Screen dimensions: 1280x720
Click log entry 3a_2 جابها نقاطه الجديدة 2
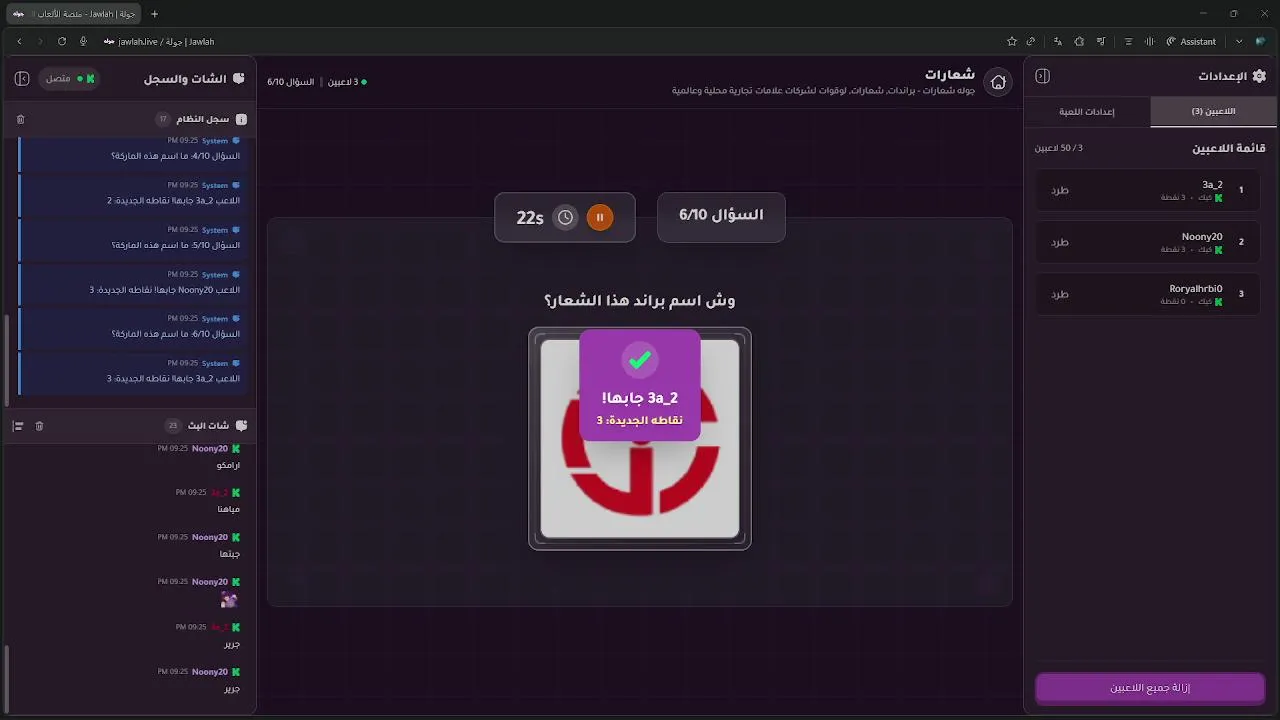(x=133, y=194)
